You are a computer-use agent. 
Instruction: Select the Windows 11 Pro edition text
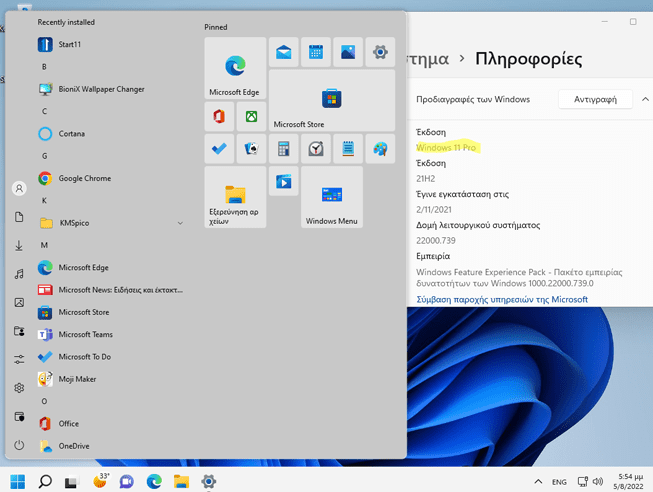pyautogui.click(x=446, y=147)
